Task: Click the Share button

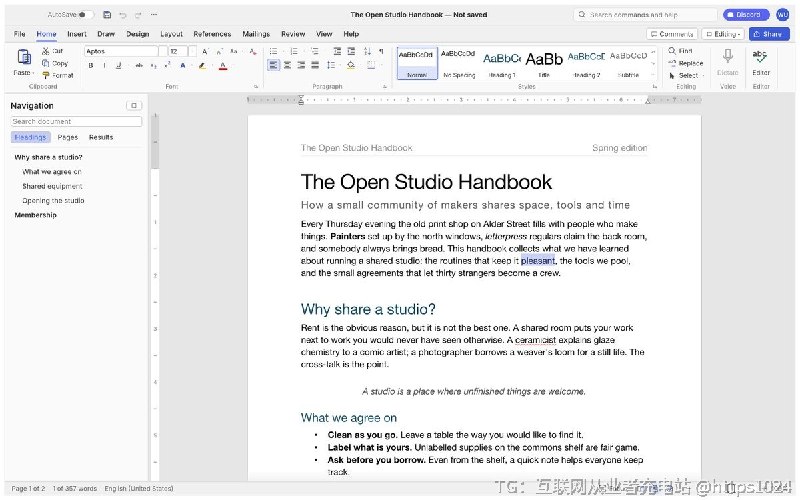Action: [769, 34]
